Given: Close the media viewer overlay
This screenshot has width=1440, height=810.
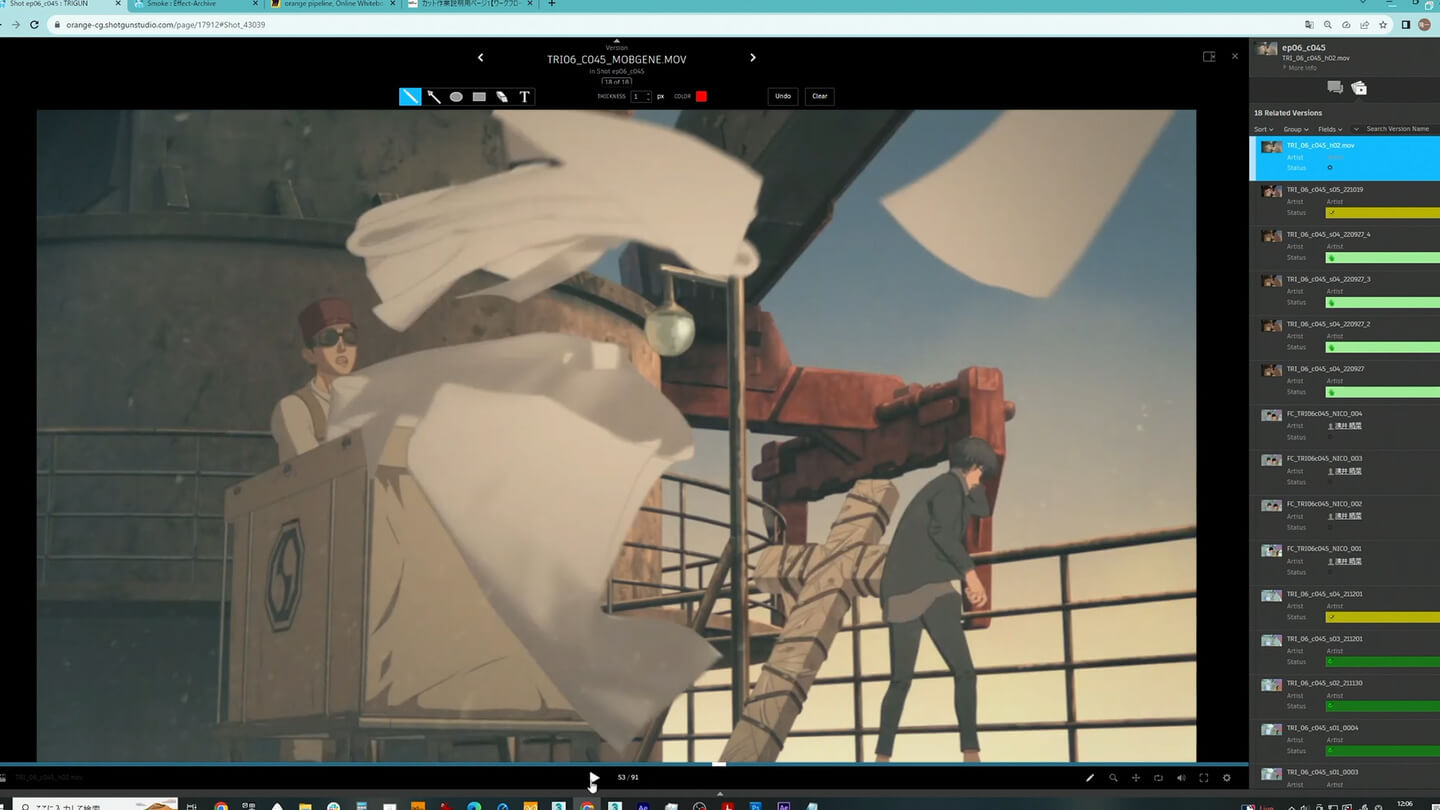Looking at the screenshot, I should 1235,57.
